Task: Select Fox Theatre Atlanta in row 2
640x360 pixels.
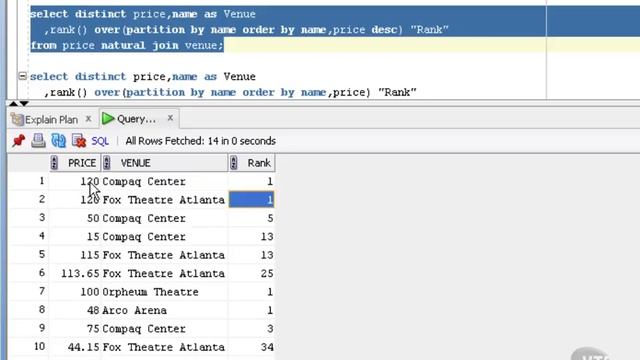Action: point(164,200)
